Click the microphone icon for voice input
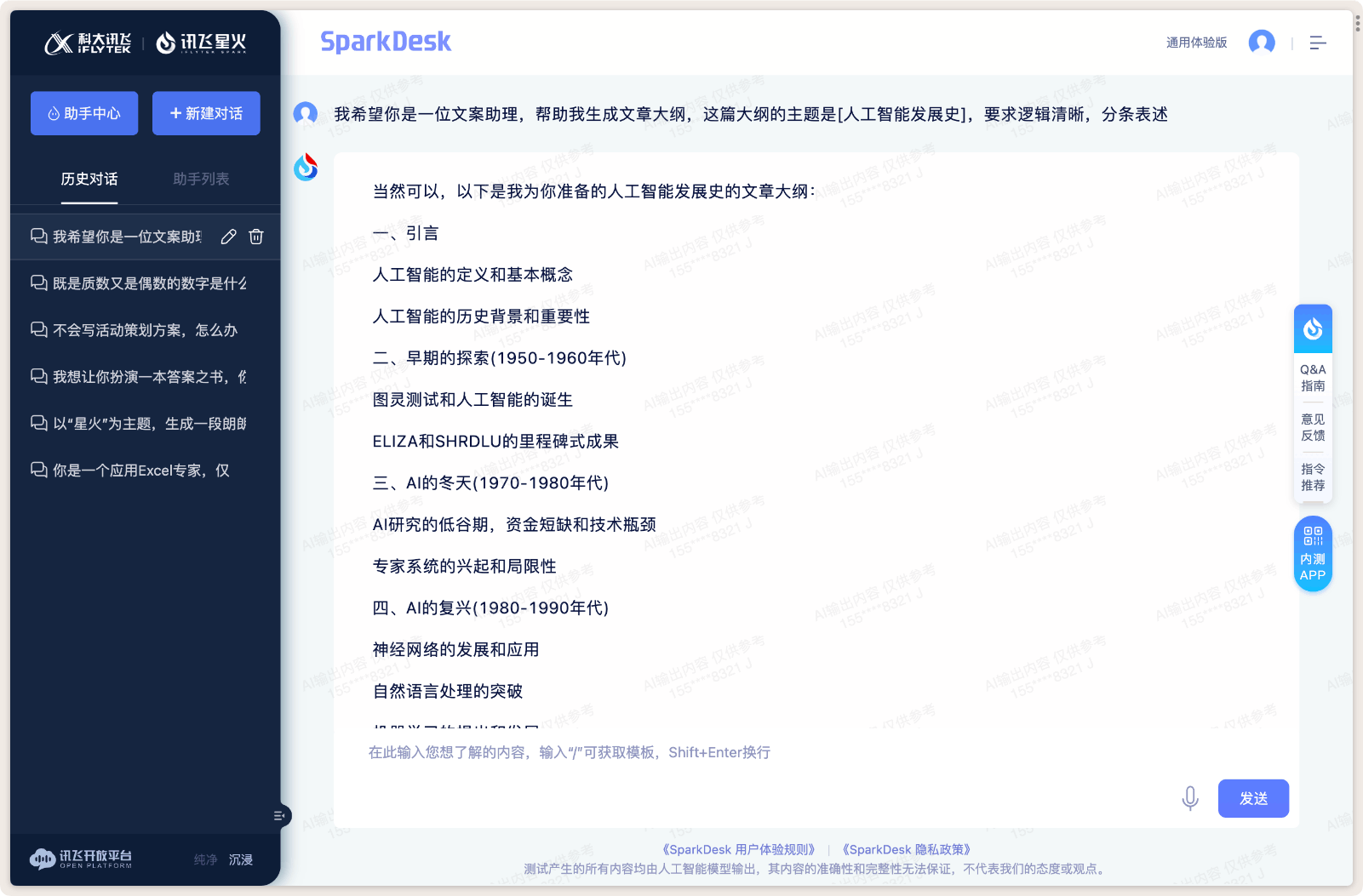The height and width of the screenshot is (896, 1363). tap(1189, 798)
